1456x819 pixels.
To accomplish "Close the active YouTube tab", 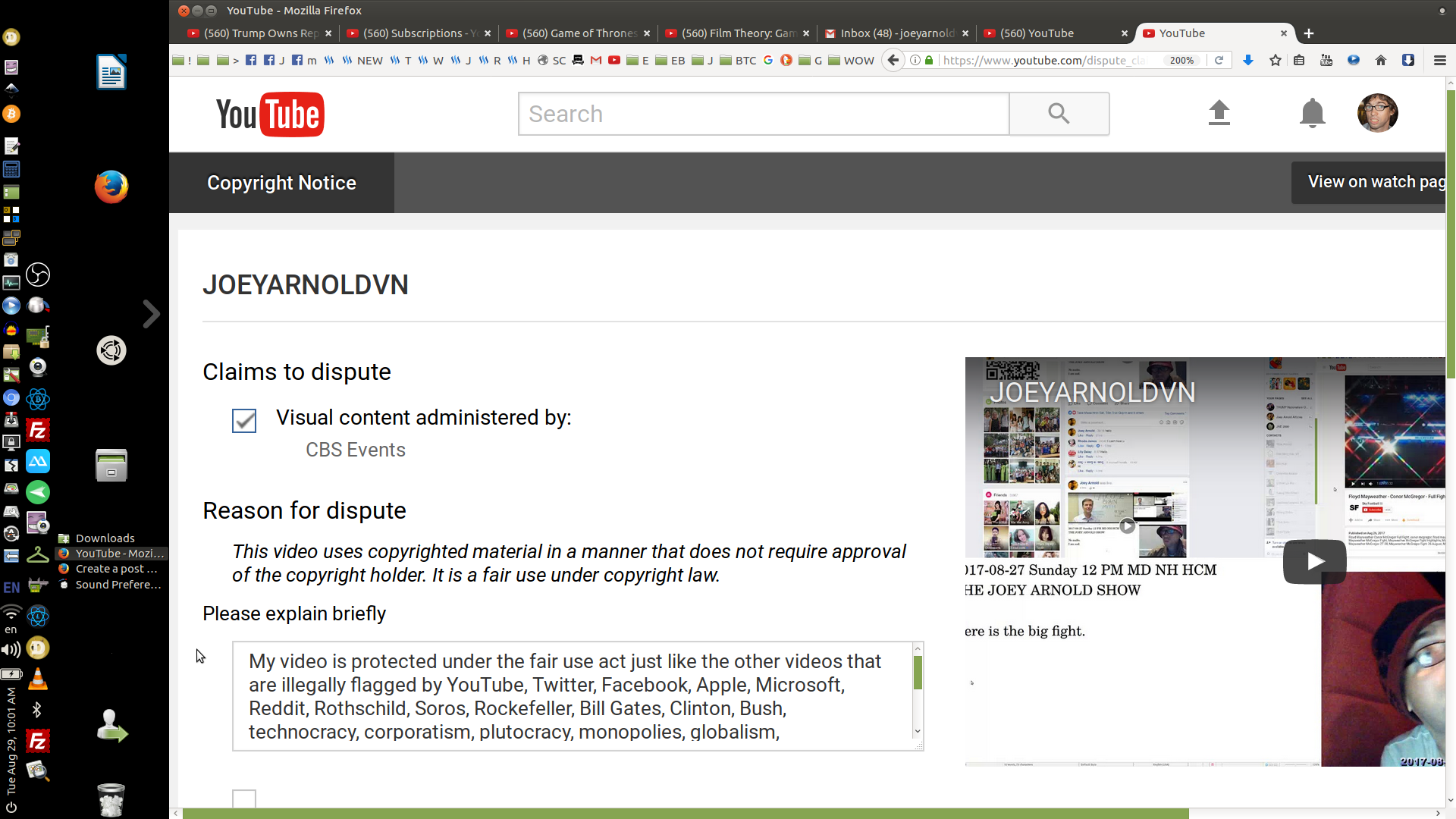I will (x=1283, y=33).
